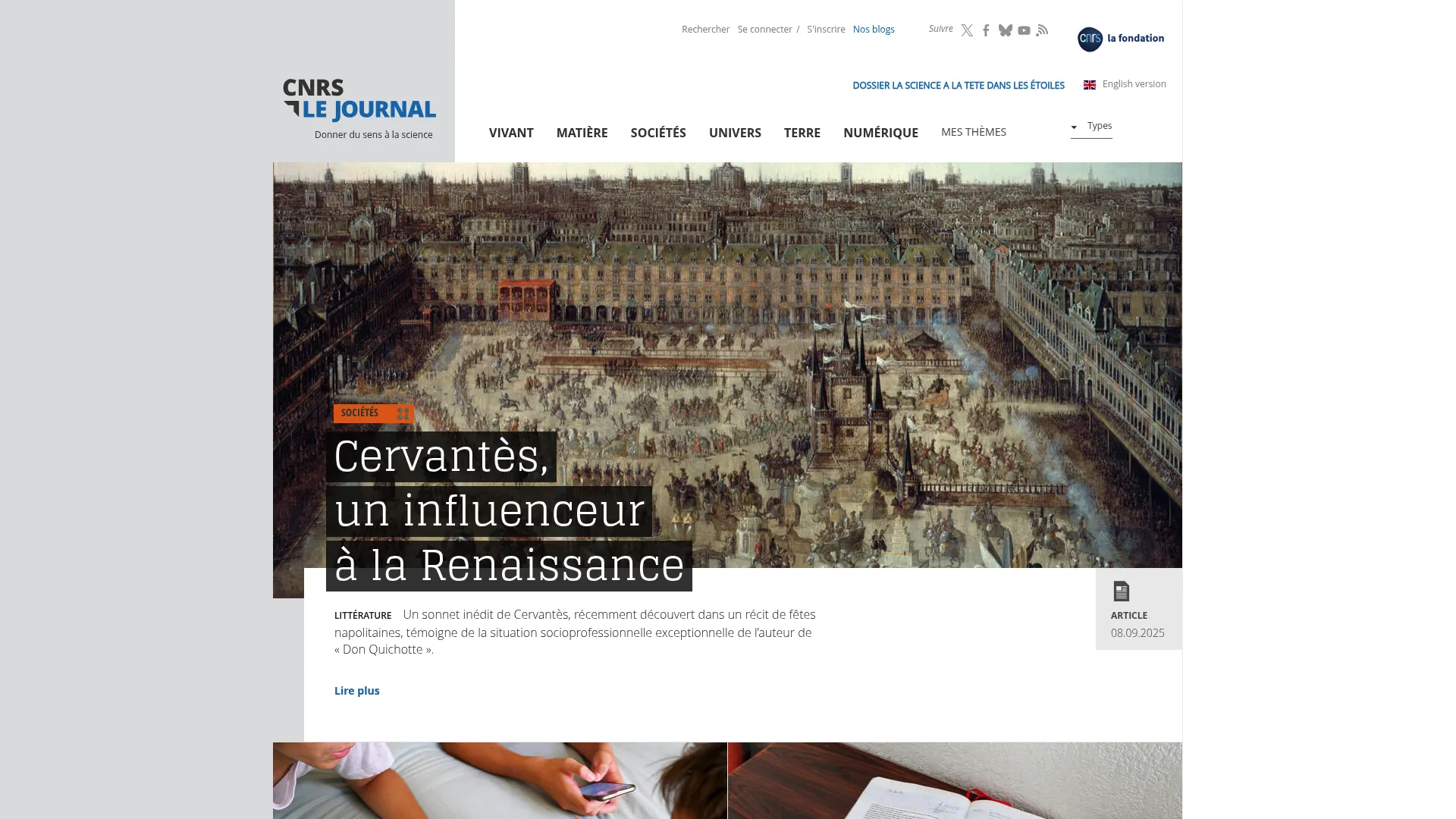Open the Numérique section
Image resolution: width=1456 pixels, height=819 pixels.
click(x=880, y=133)
